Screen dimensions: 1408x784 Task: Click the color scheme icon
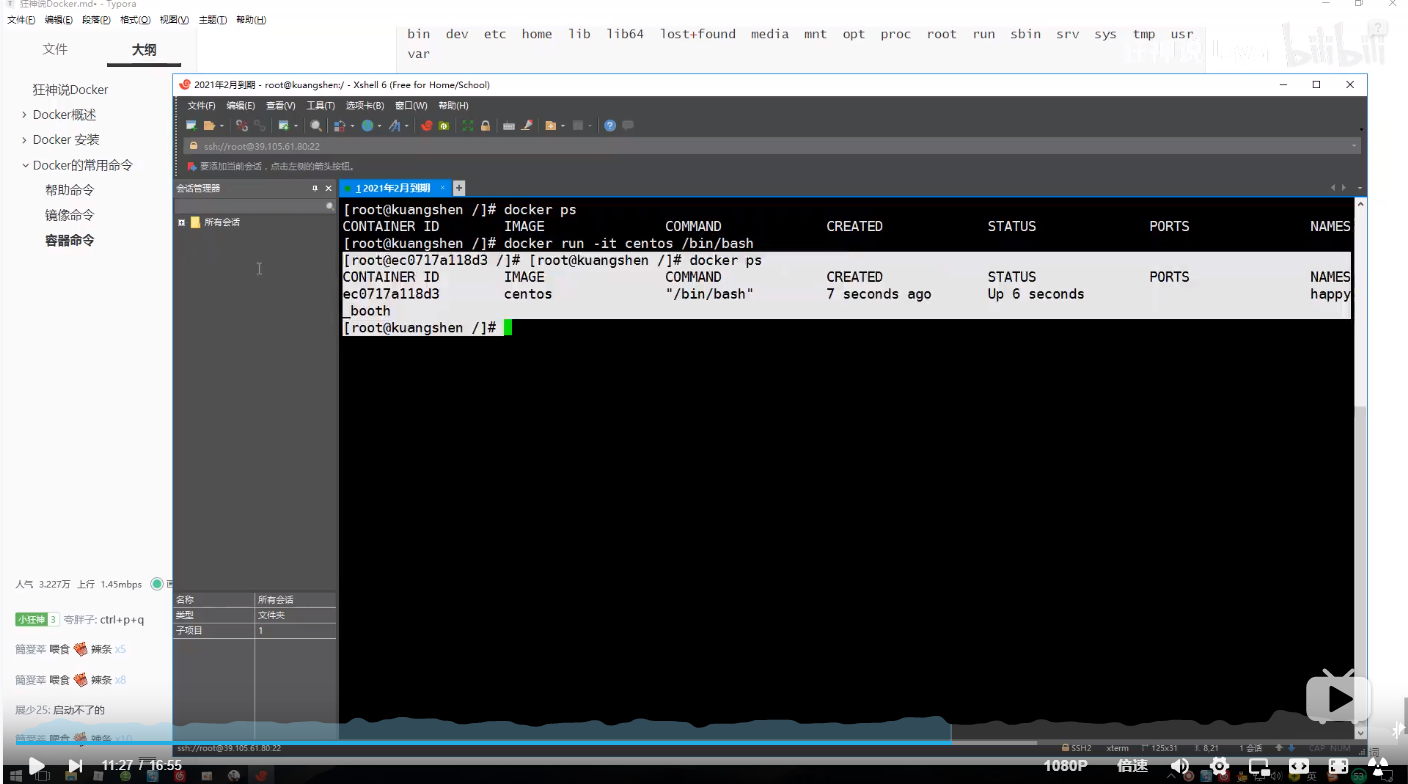coord(340,126)
